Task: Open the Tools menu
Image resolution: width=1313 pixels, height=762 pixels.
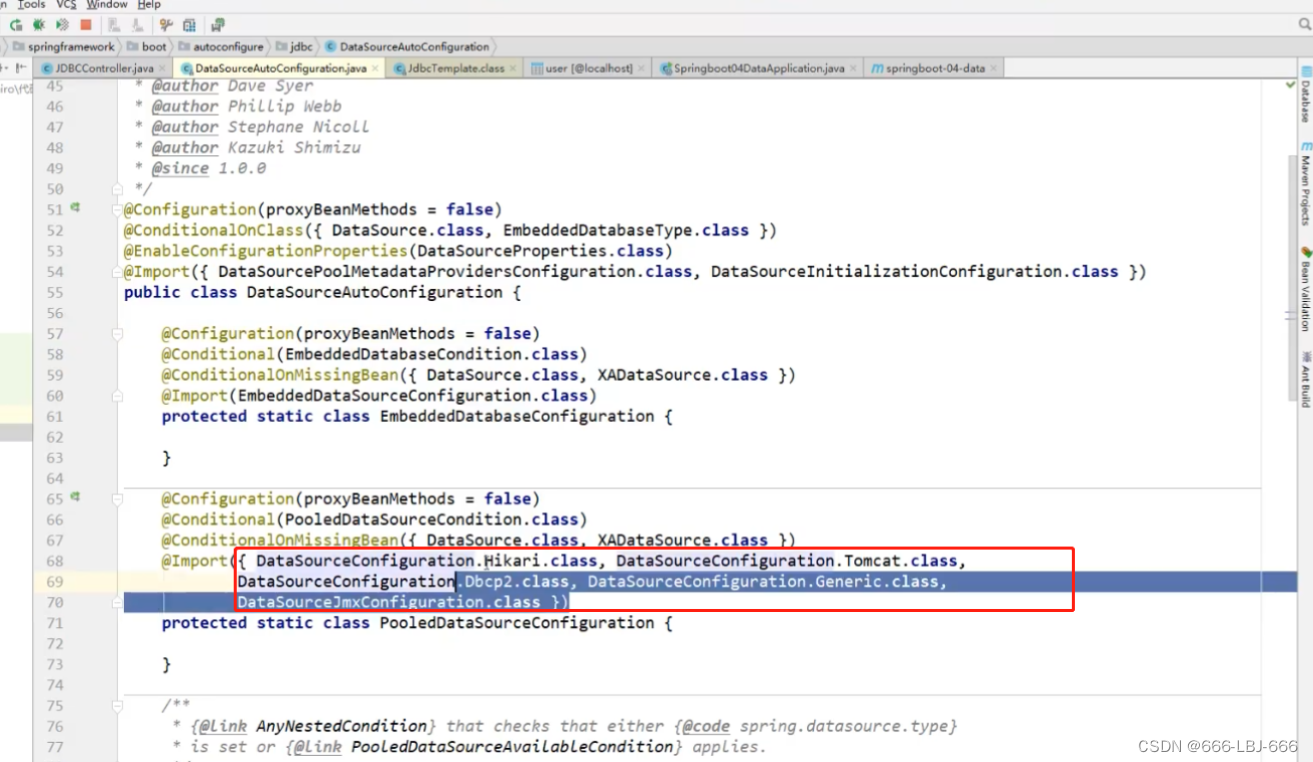Action: [31, 5]
